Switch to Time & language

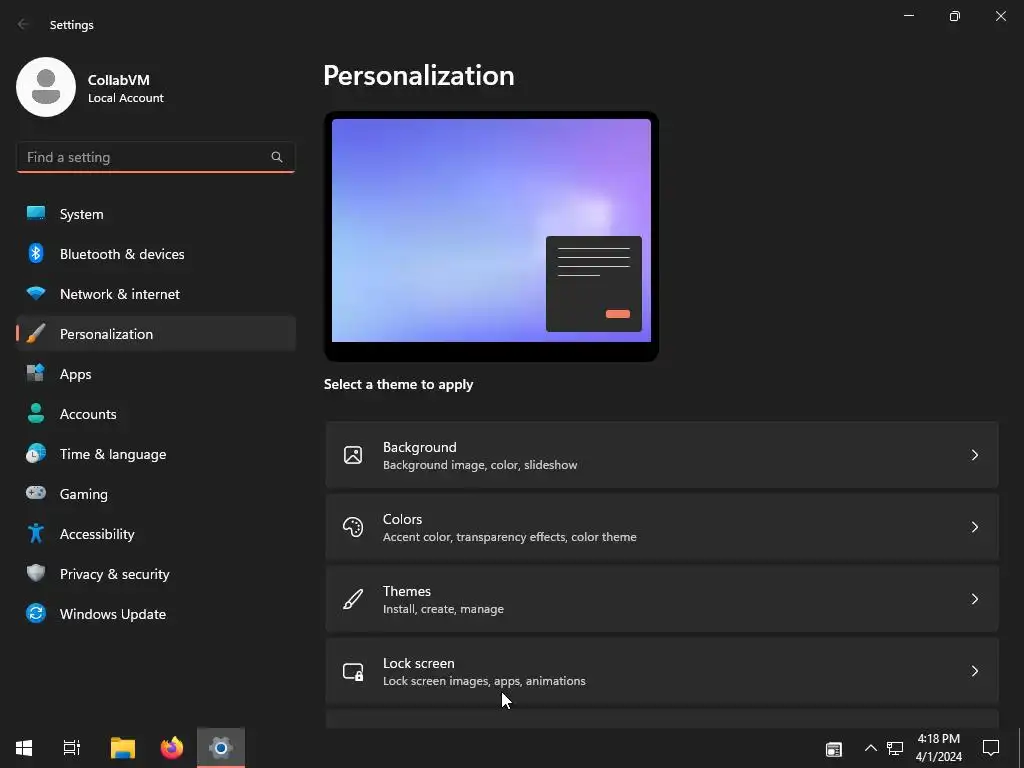pos(156,454)
